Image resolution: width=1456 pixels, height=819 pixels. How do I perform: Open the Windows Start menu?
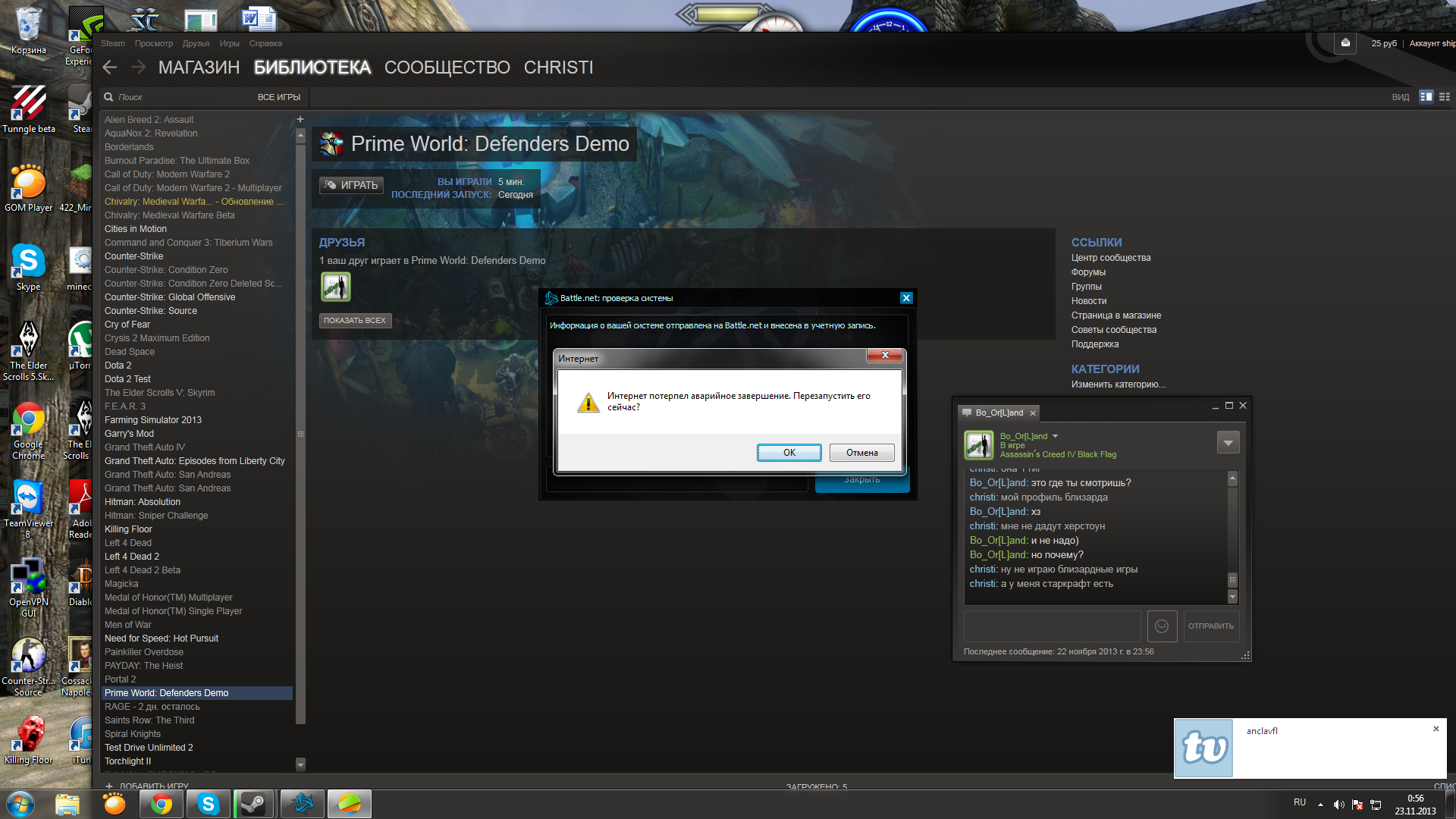point(20,804)
